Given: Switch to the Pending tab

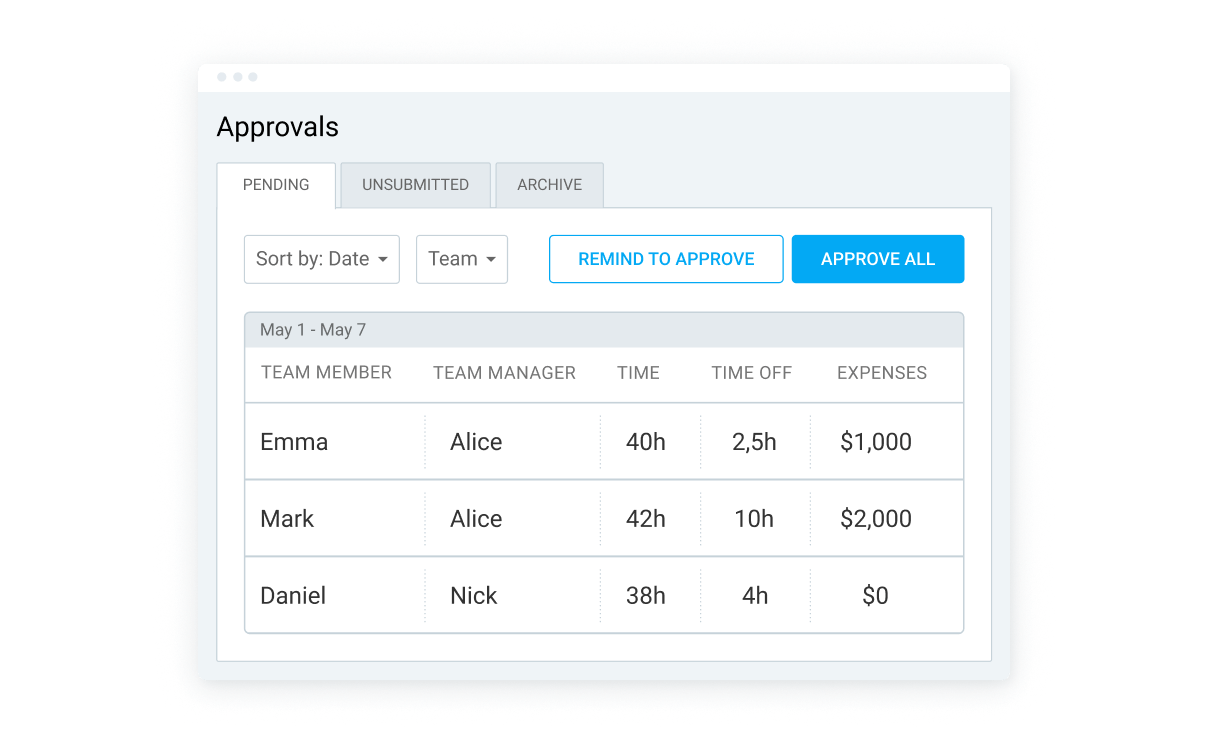Looking at the screenshot, I should [276, 185].
